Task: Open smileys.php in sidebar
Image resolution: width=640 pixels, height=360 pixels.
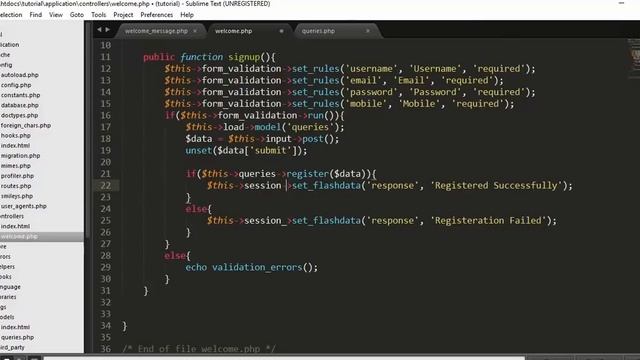Action: [17, 196]
